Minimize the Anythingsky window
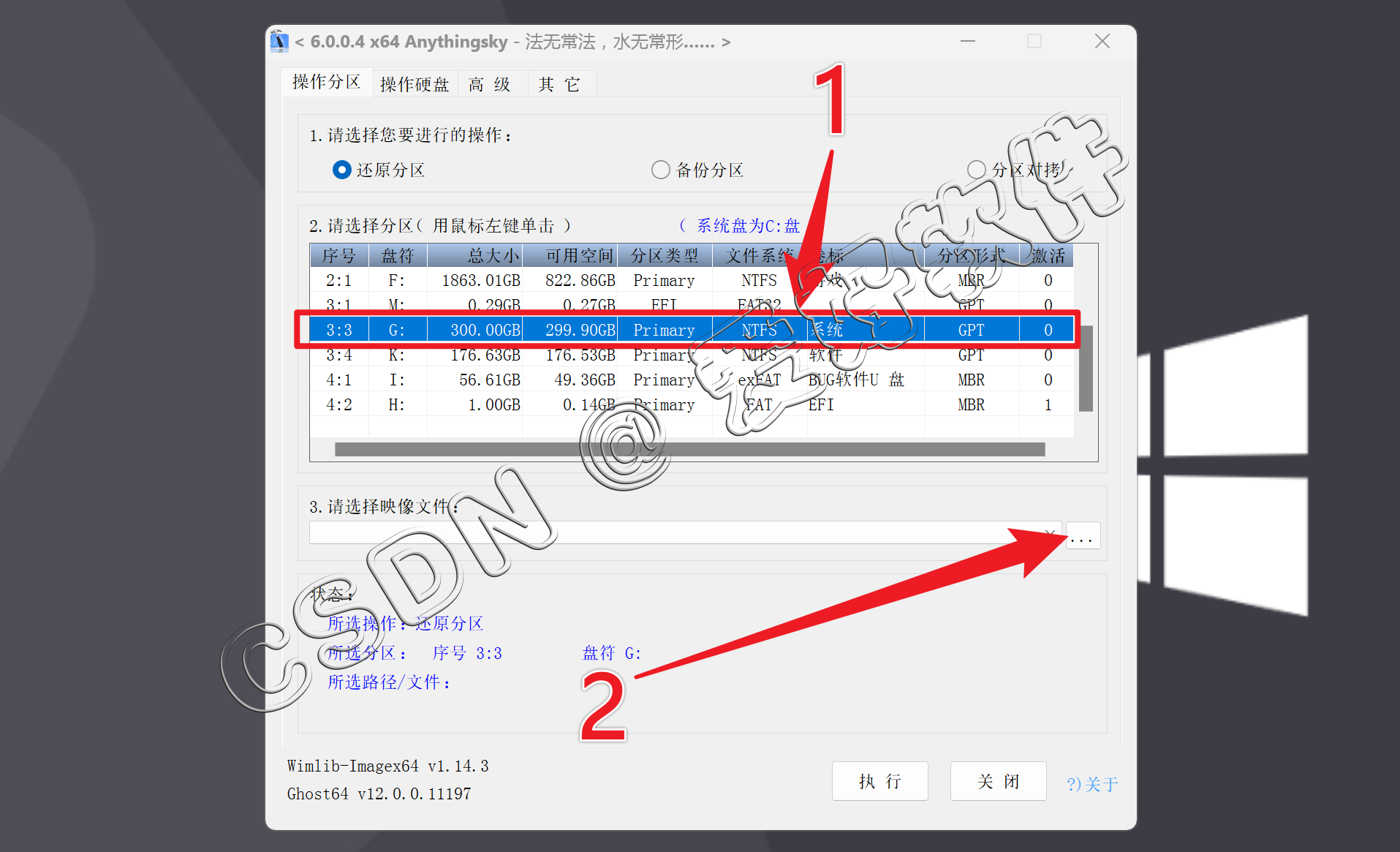The width and height of the screenshot is (1400, 852). pos(968,41)
